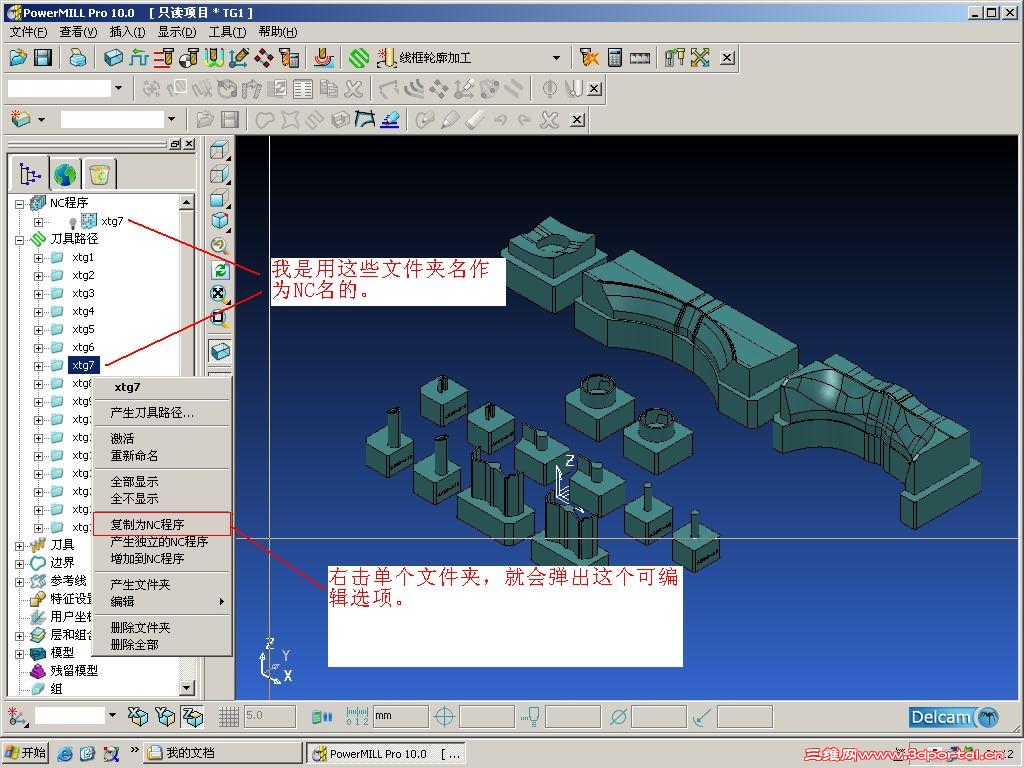Viewport: 1024px width, 768px height.
Task: Select the isometric view cube with red corner
Action: (219, 221)
